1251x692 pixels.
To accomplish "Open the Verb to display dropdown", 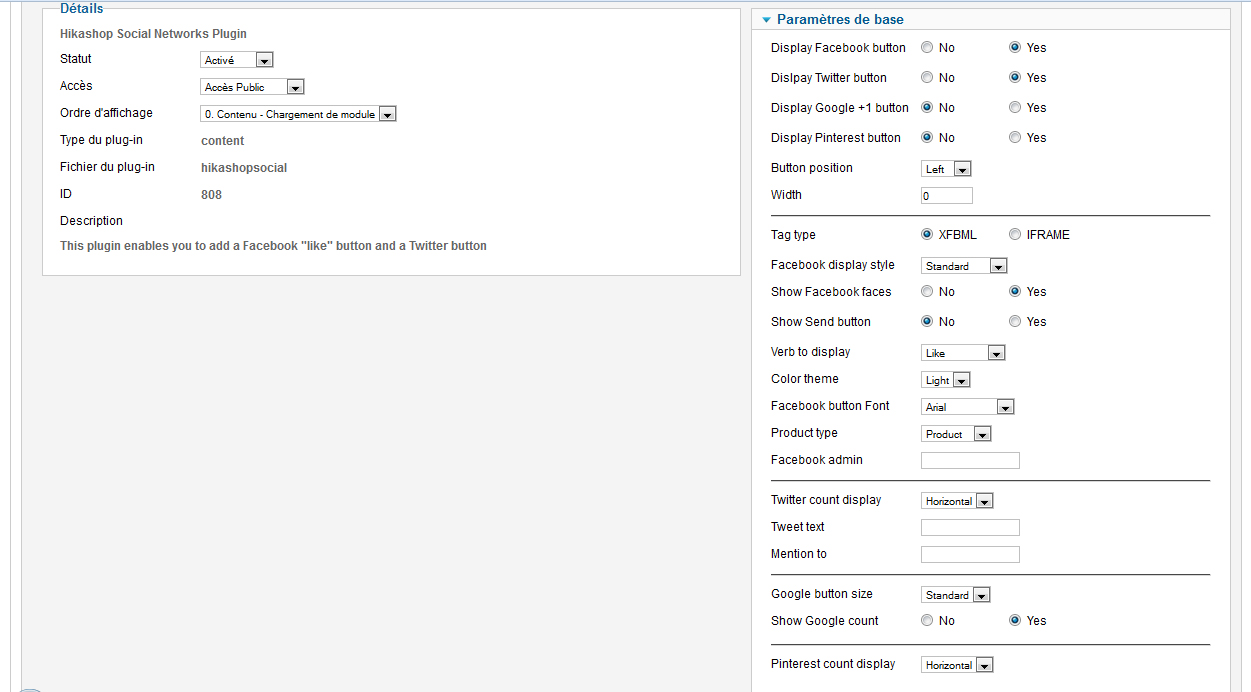I will (x=963, y=353).
